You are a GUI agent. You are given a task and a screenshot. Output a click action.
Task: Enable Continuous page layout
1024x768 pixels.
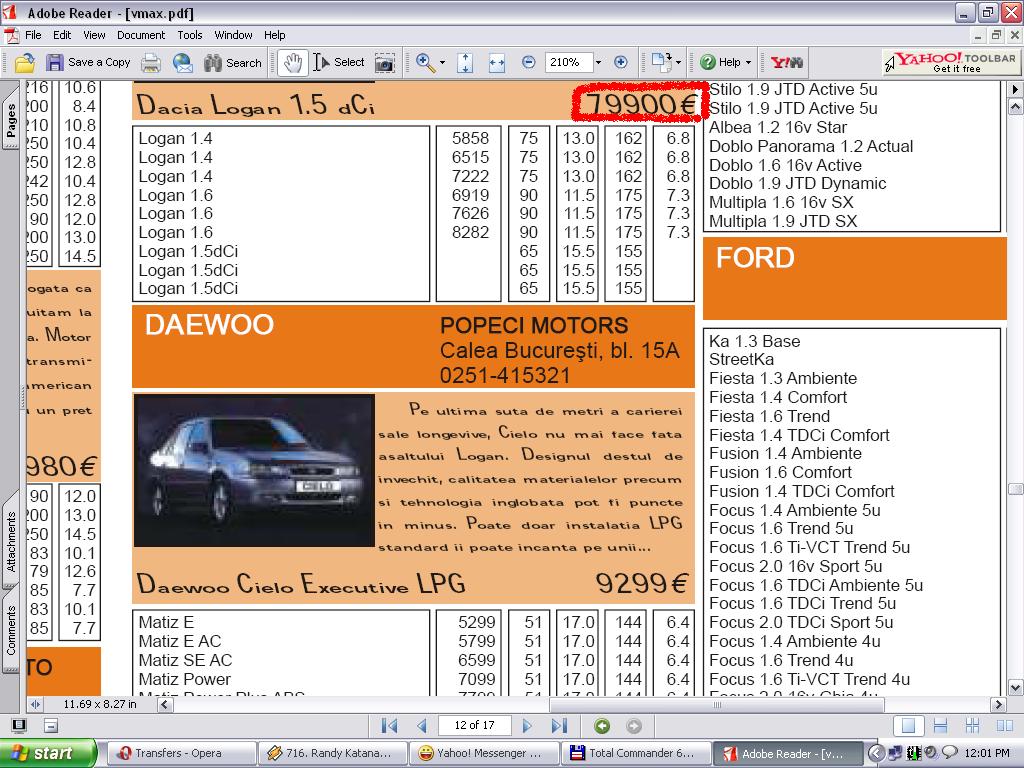940,725
